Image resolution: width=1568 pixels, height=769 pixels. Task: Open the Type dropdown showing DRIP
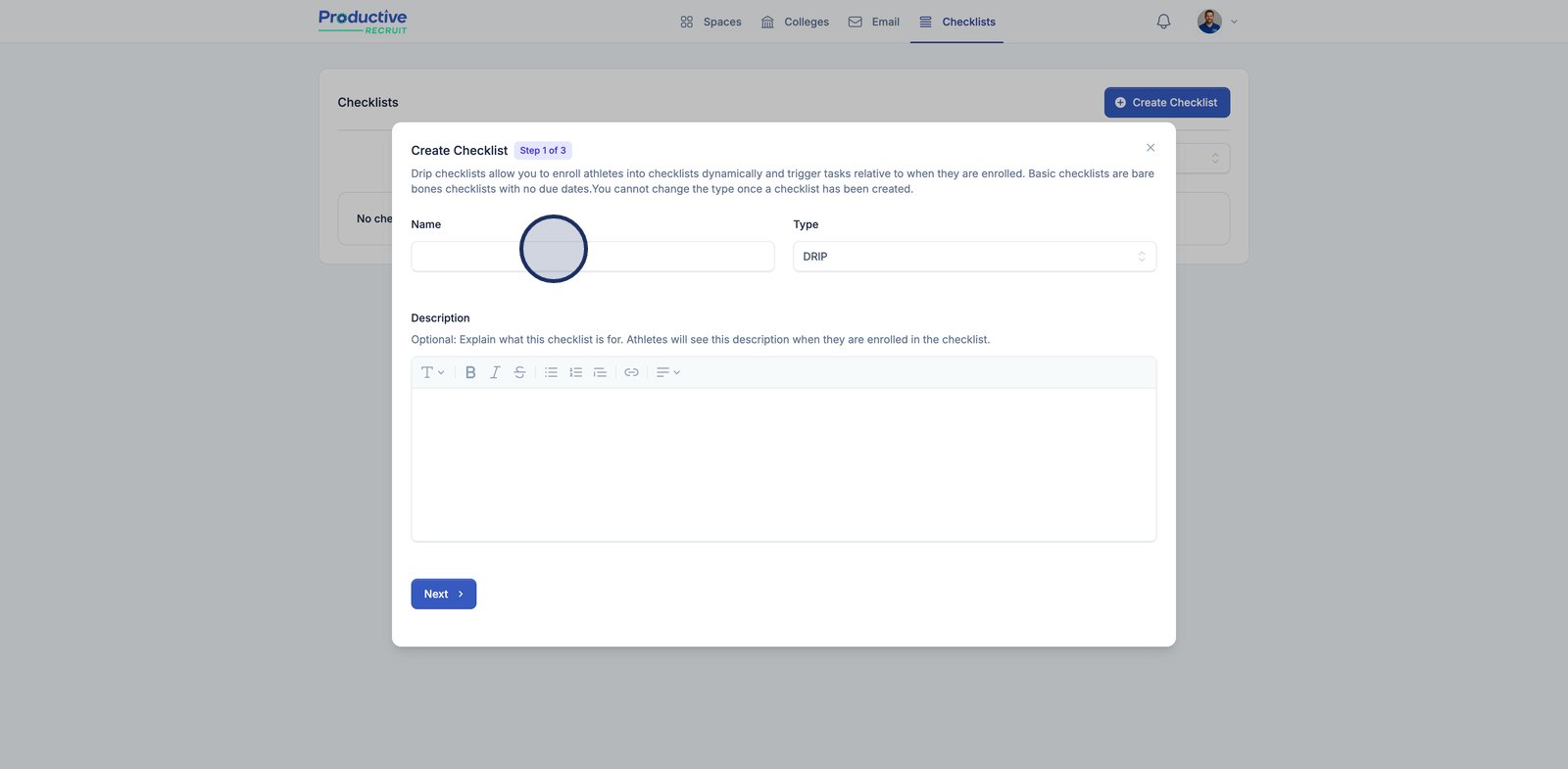pyautogui.click(x=974, y=257)
